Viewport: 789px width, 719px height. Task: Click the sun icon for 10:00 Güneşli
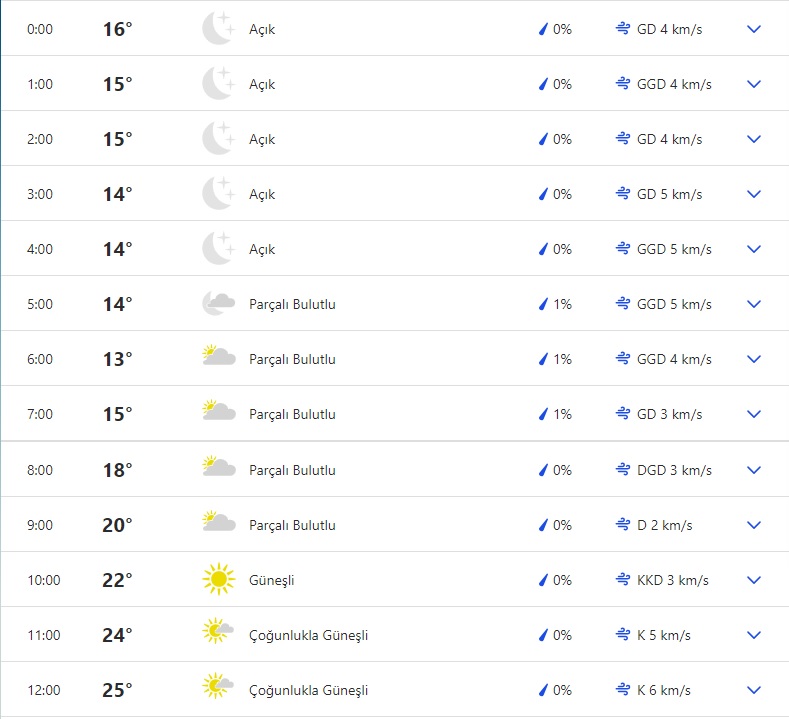tap(218, 580)
